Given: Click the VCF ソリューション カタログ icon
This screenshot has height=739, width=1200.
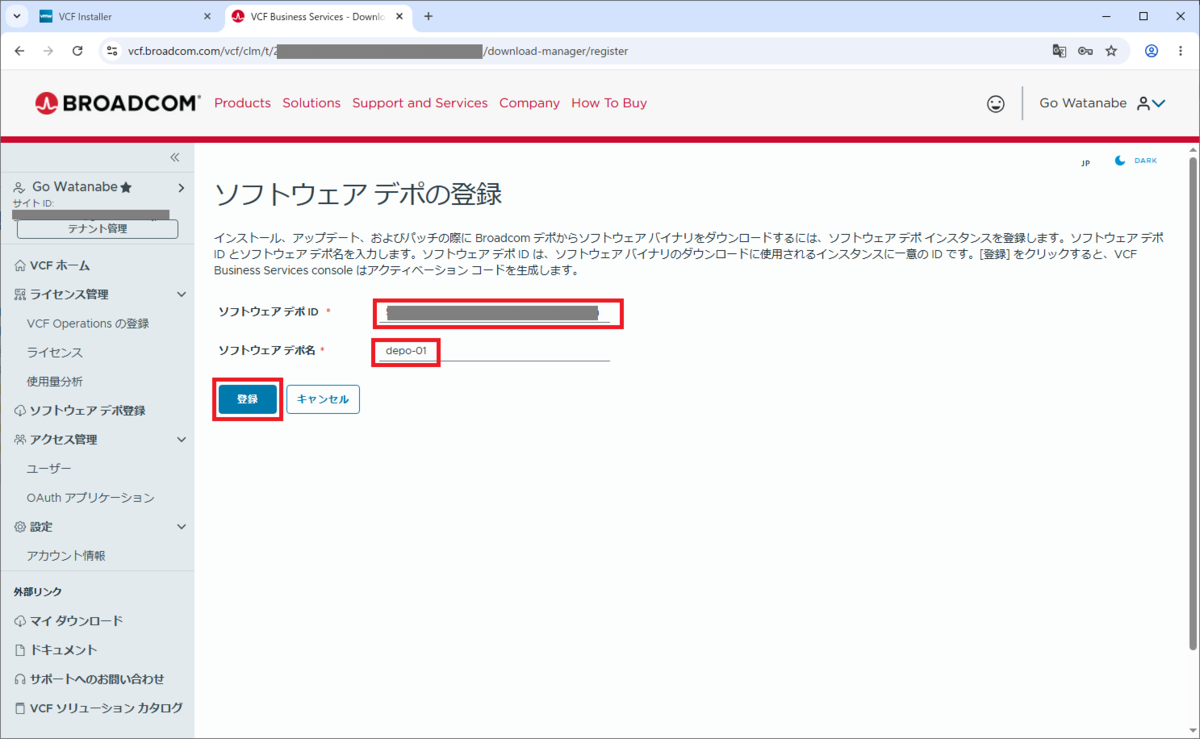Looking at the screenshot, I should (x=20, y=708).
